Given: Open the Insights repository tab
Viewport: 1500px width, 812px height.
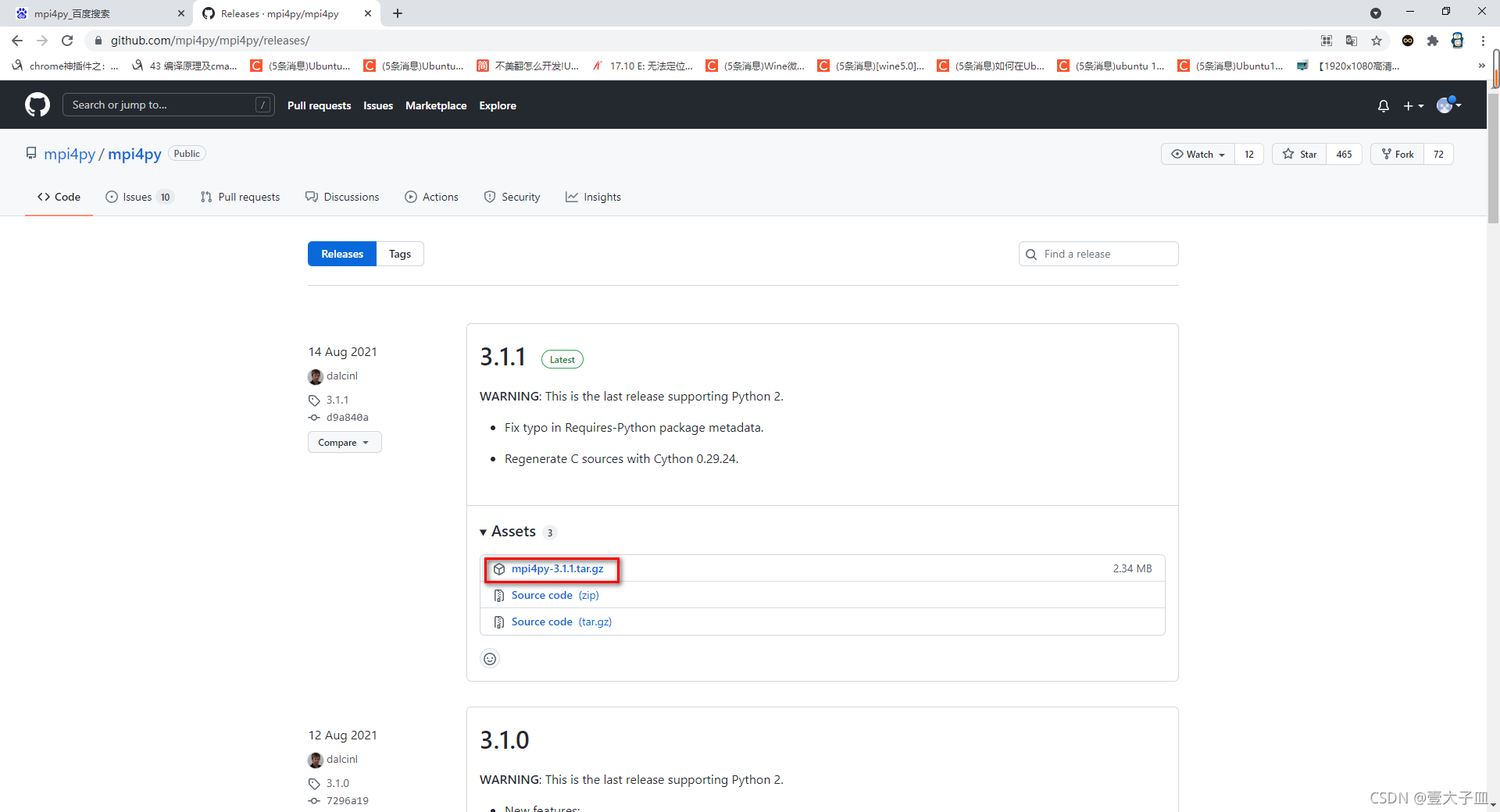Looking at the screenshot, I should [x=593, y=197].
